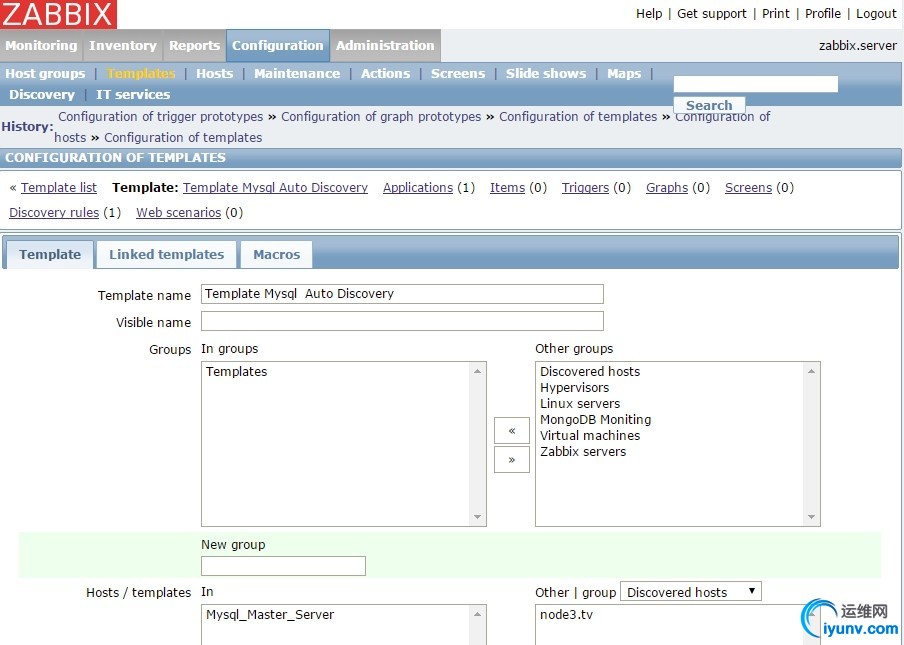
Task: Open the Discovery submenu
Action: coord(42,95)
